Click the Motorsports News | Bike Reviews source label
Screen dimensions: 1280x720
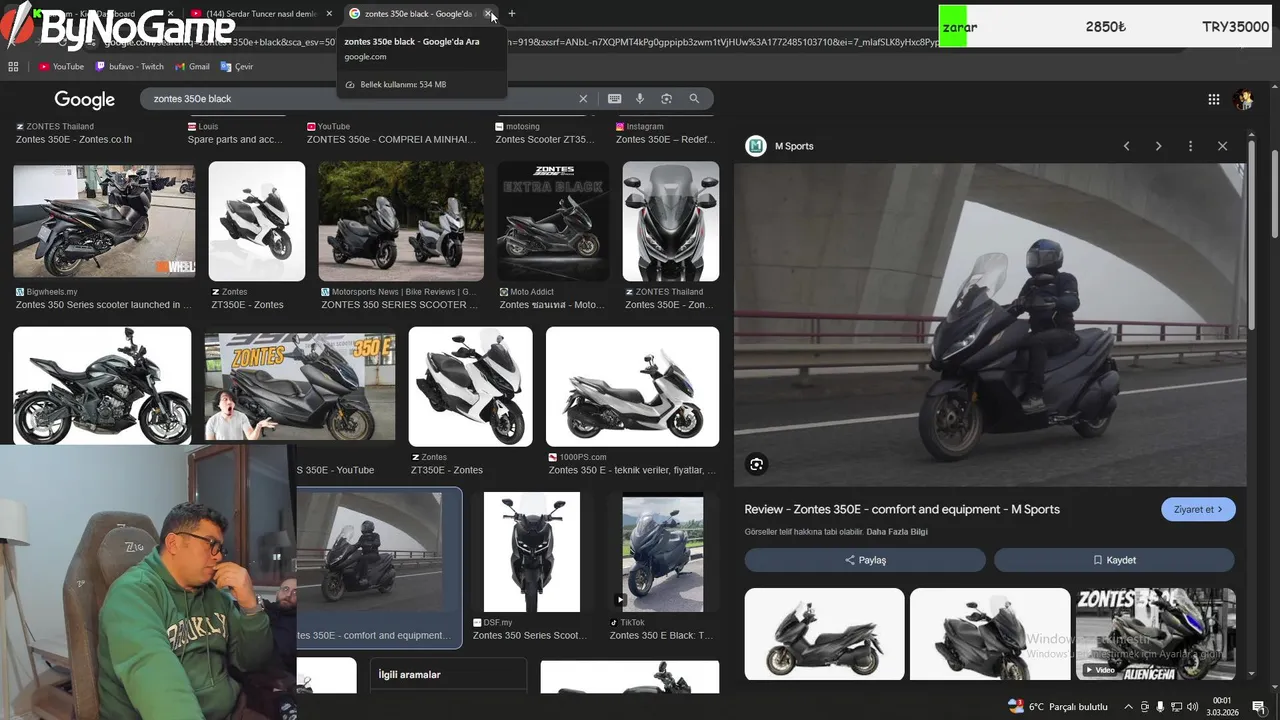tap(403, 292)
